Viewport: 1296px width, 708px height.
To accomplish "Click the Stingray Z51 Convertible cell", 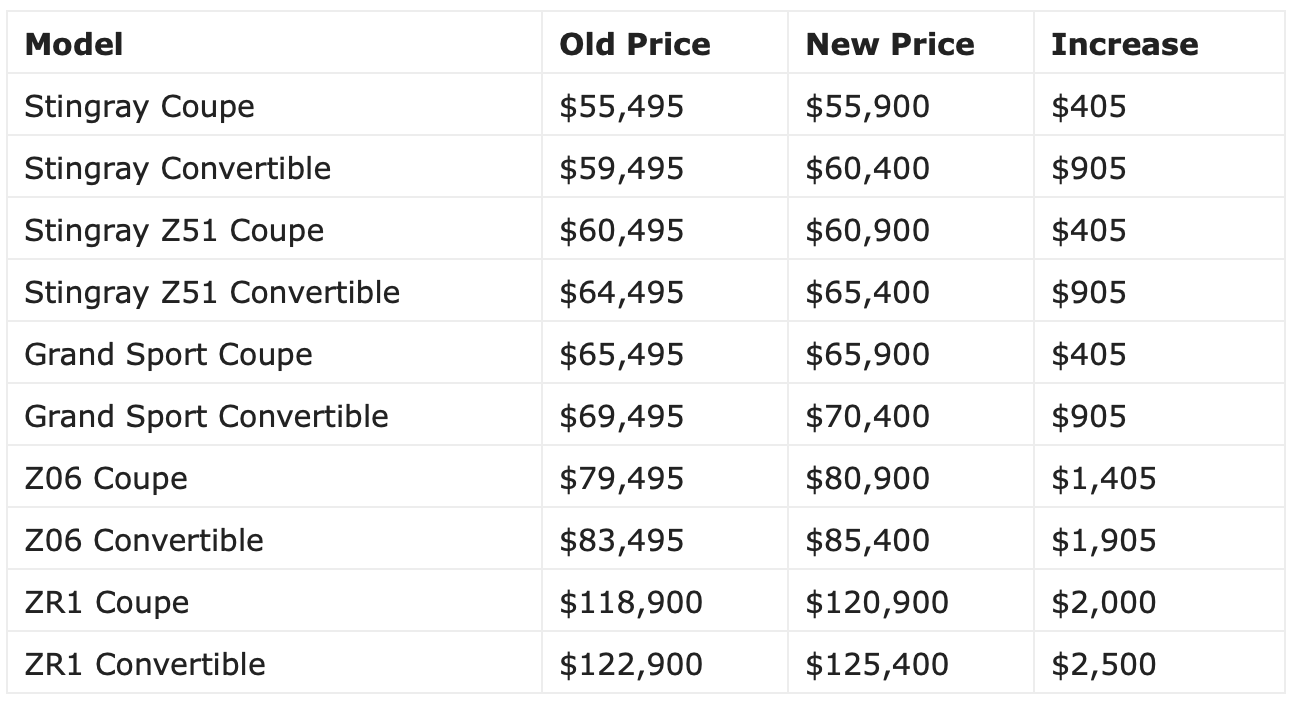I will [212, 293].
